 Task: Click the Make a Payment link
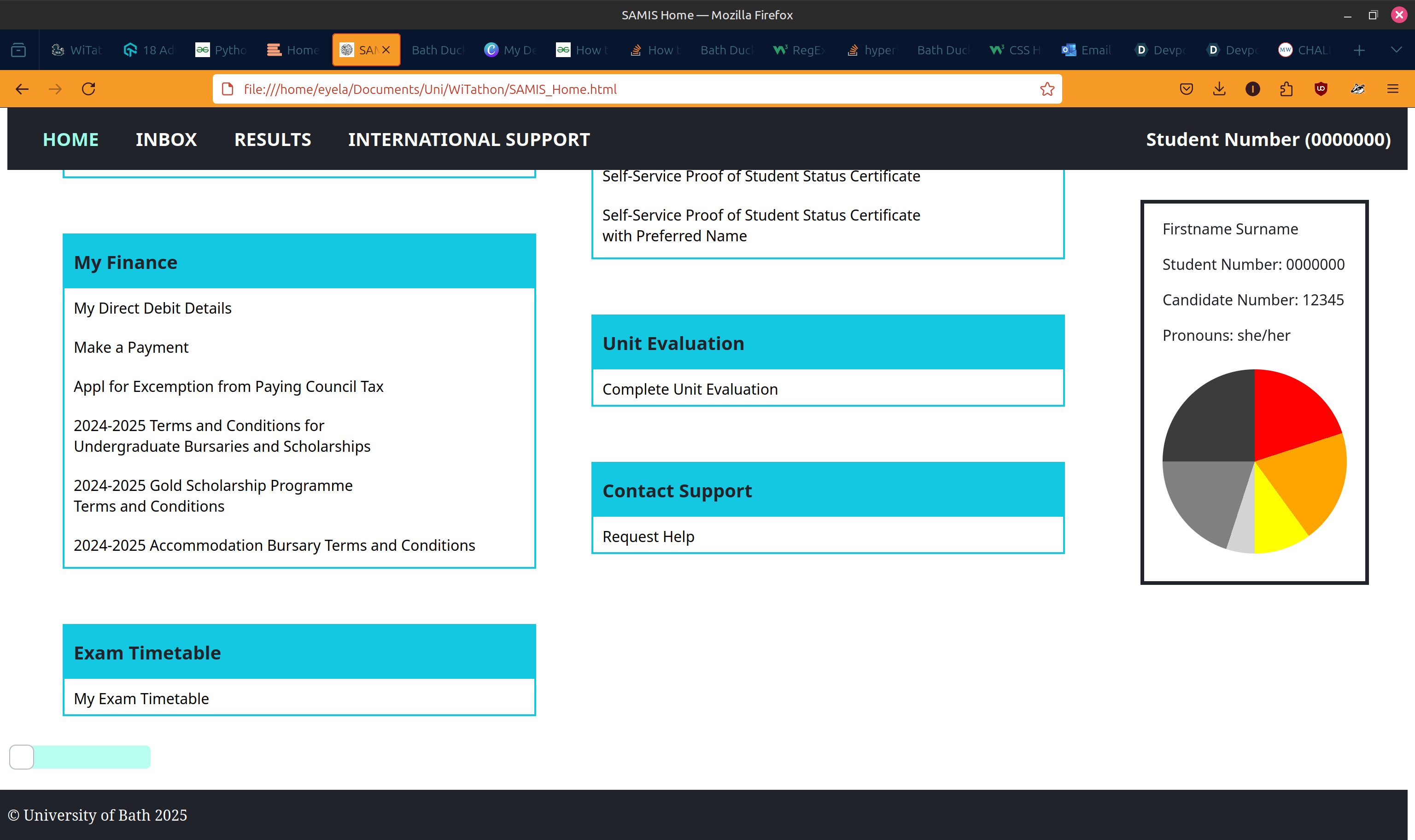(x=131, y=347)
